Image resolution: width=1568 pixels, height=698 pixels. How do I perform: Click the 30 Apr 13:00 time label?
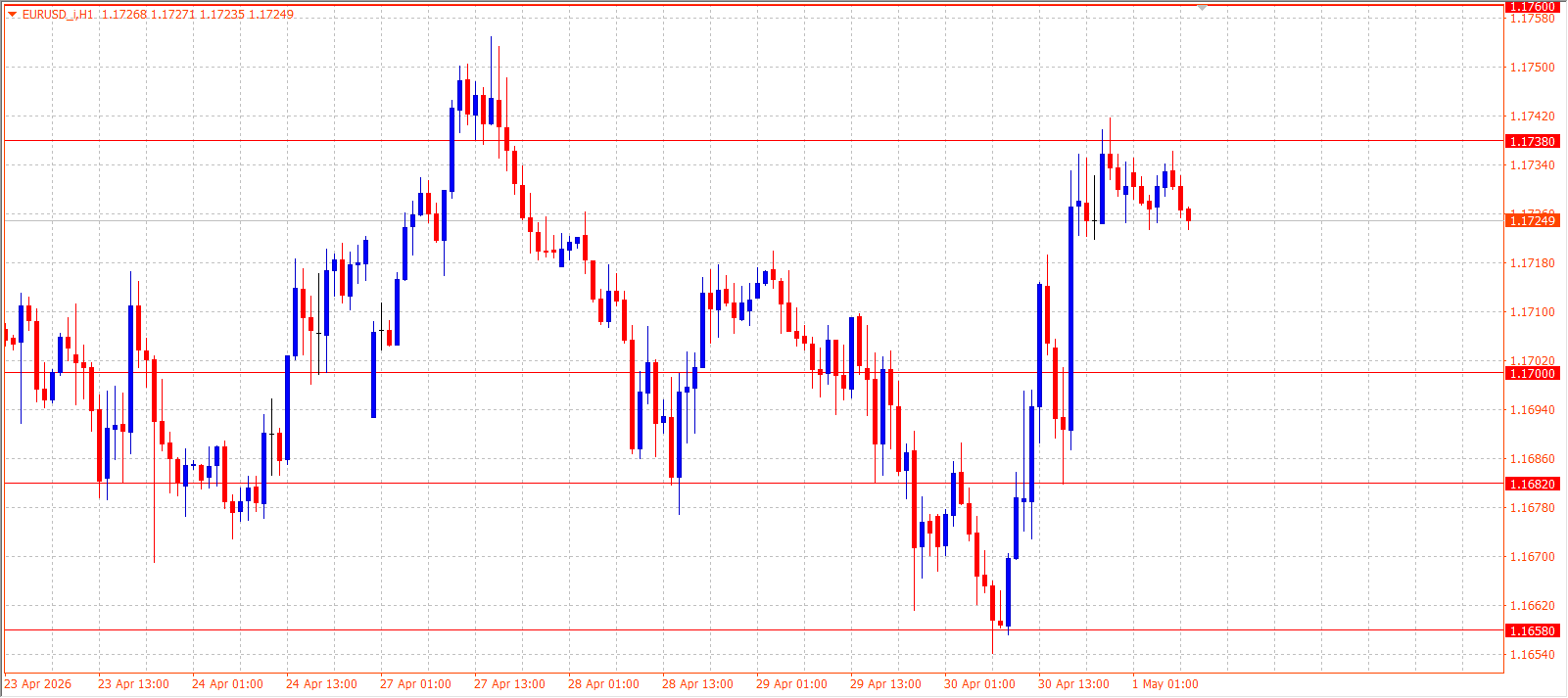point(1073,684)
